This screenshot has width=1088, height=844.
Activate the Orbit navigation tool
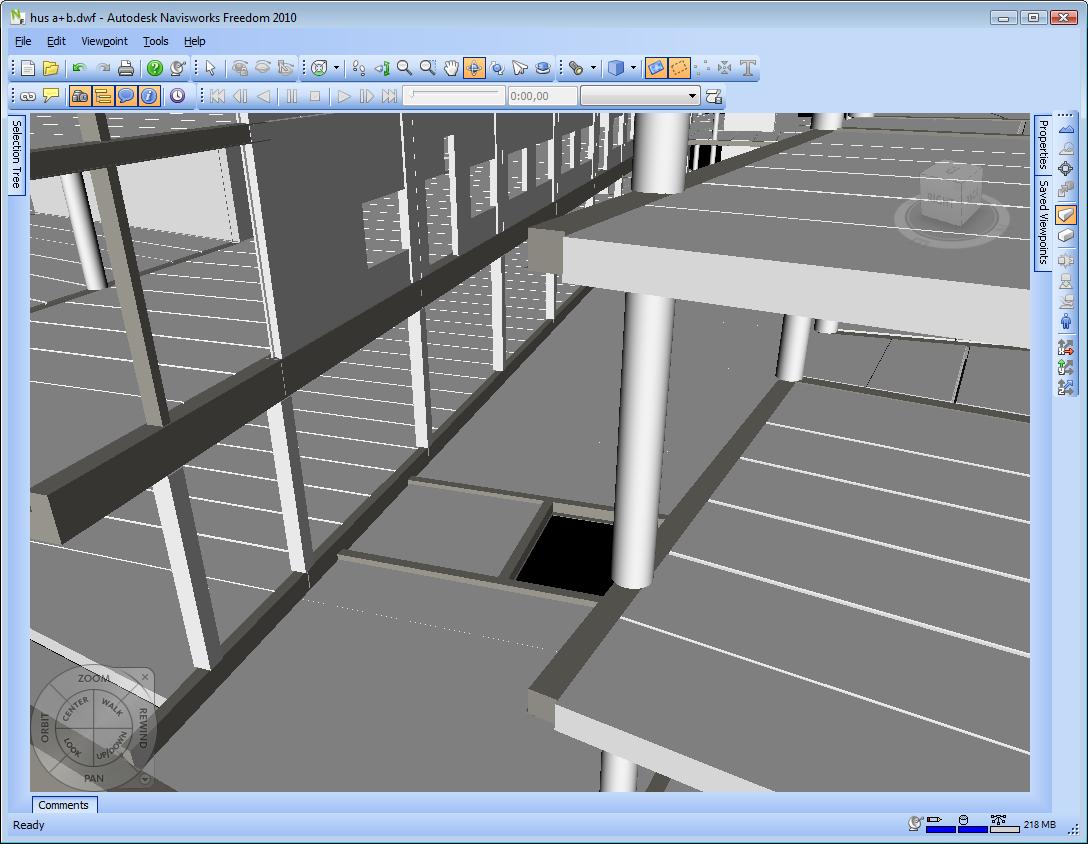click(x=474, y=68)
